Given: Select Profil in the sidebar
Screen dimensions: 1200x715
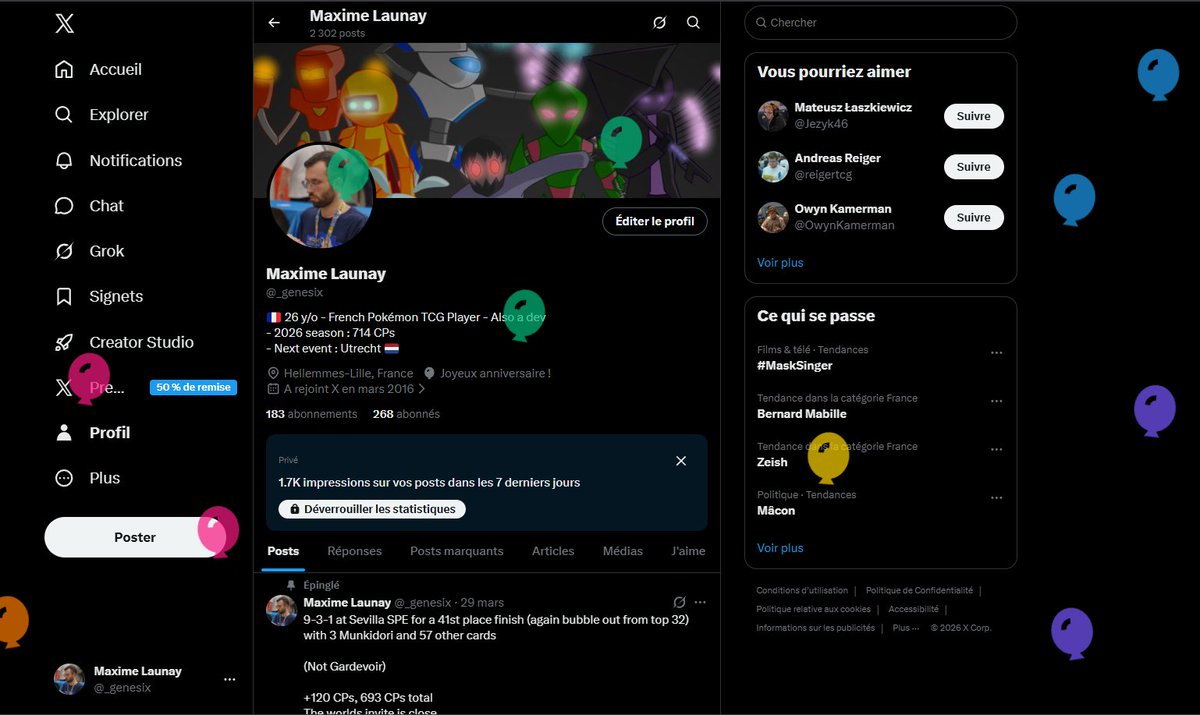Looking at the screenshot, I should pyautogui.click(x=92, y=433).
